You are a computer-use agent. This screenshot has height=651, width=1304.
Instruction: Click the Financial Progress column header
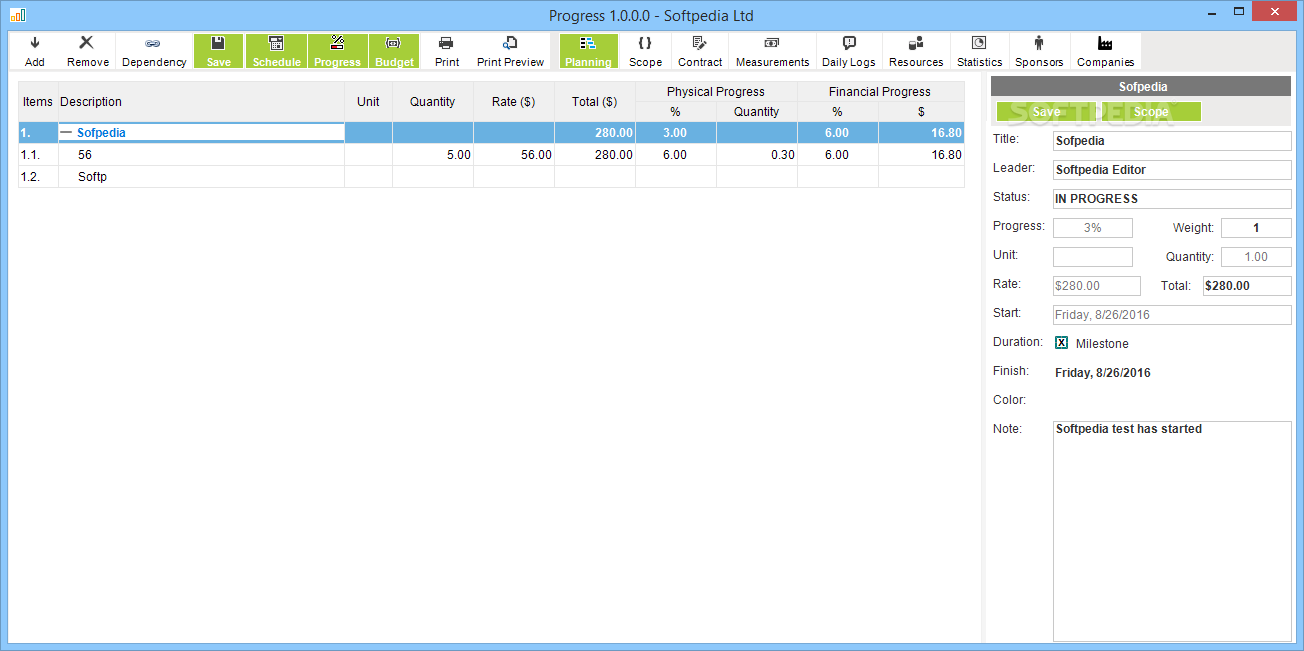[880, 92]
